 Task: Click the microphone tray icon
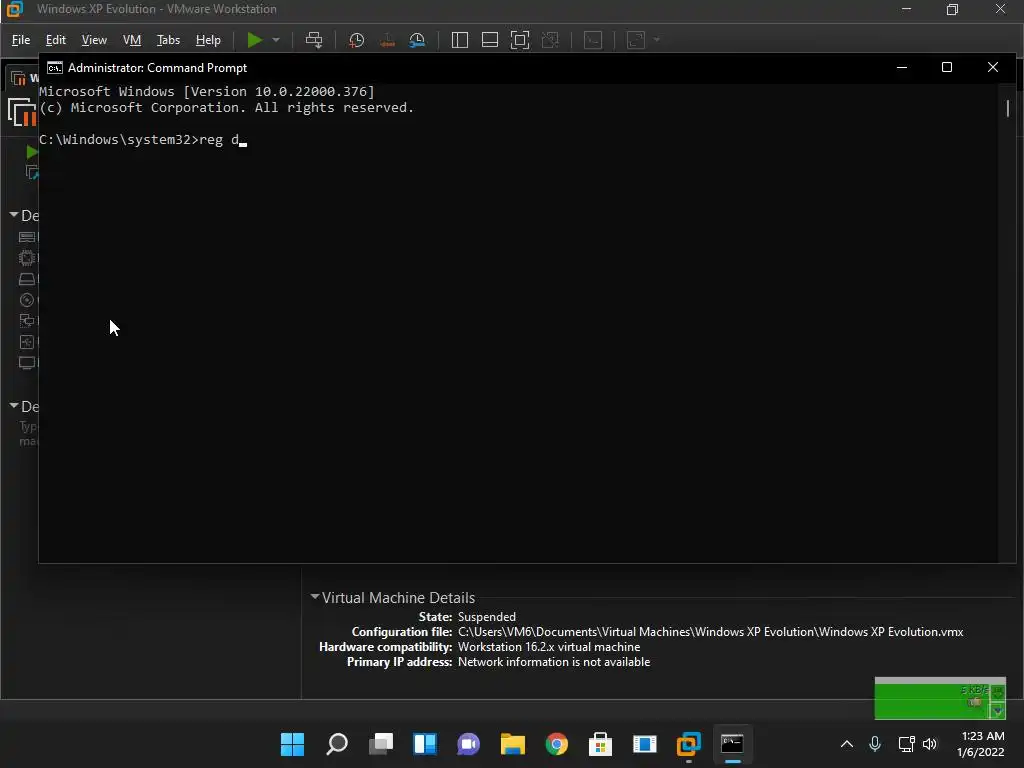875,744
